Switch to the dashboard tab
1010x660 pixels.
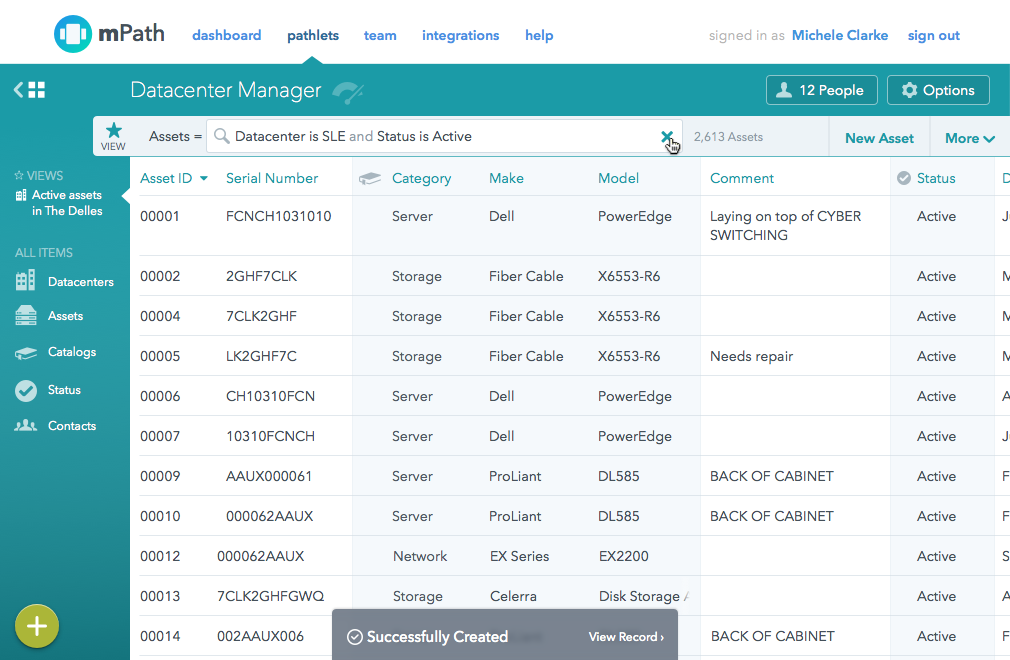pyautogui.click(x=226, y=35)
